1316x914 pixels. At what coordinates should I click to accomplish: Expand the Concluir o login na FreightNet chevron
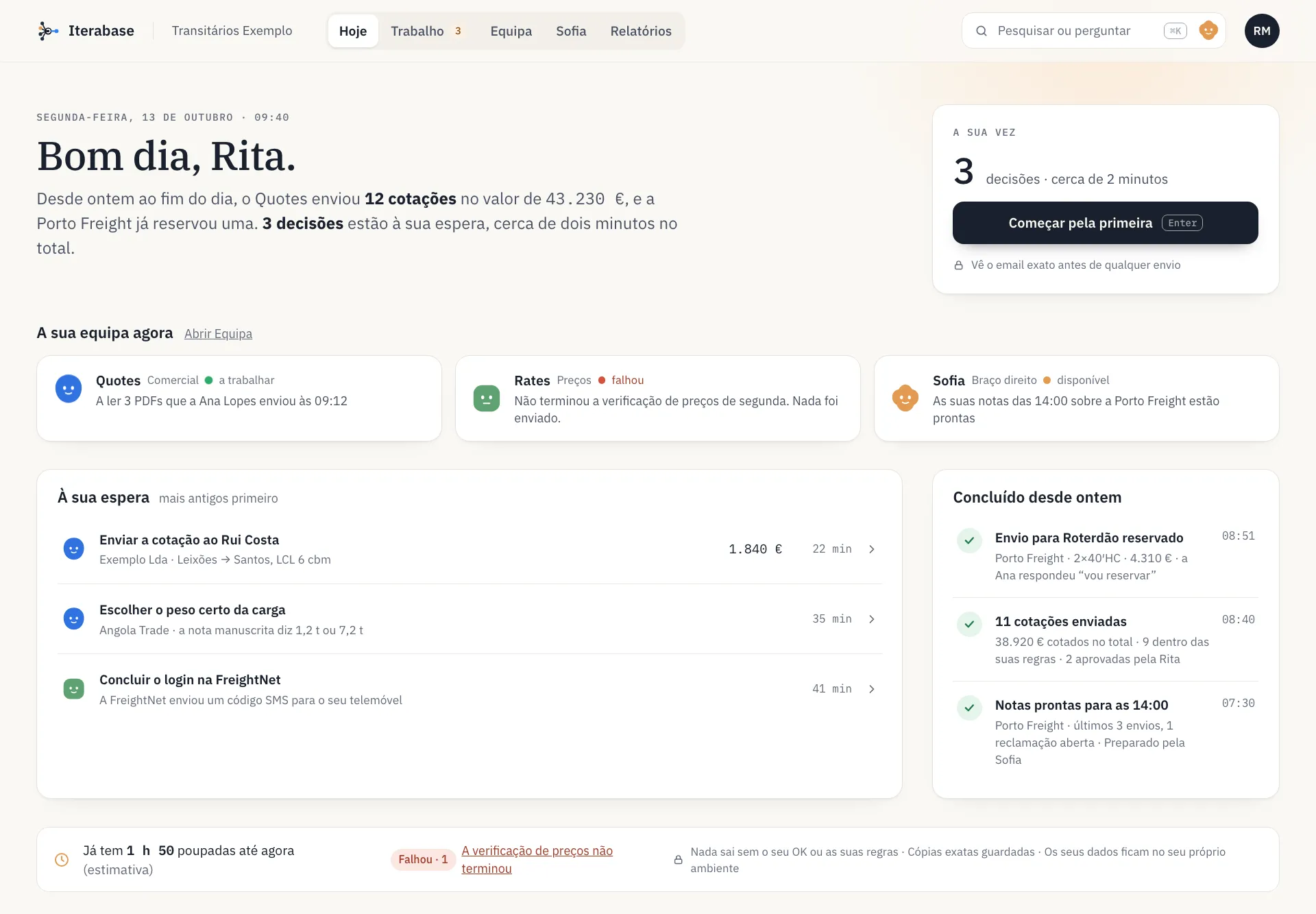coord(872,688)
